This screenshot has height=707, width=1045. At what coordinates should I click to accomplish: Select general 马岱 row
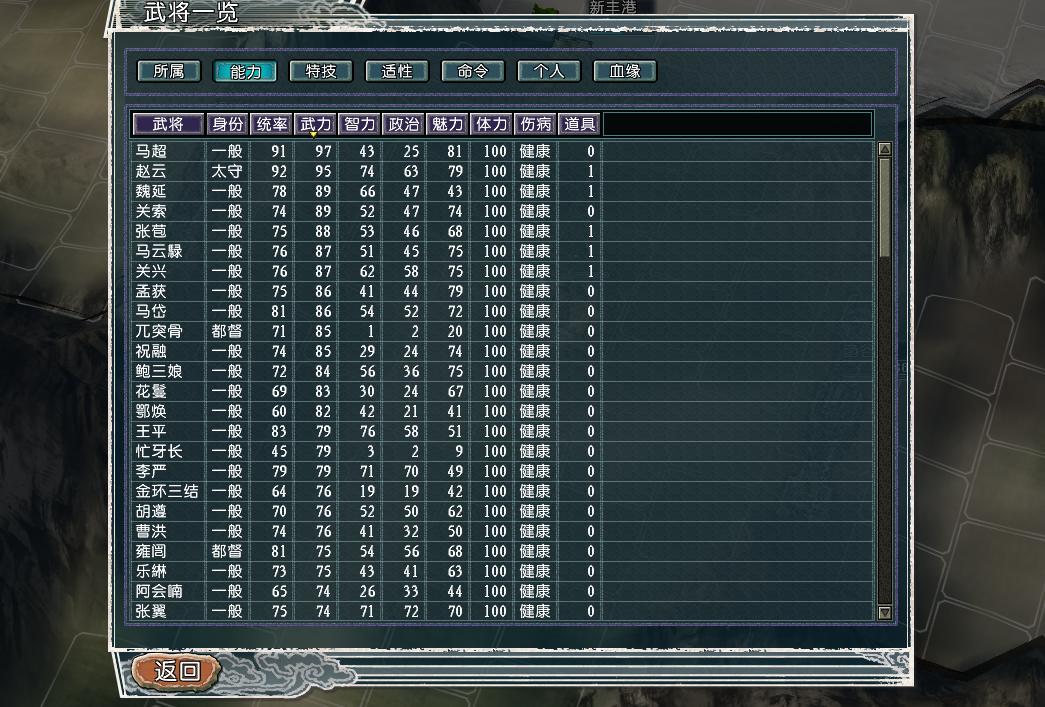(x=503, y=311)
